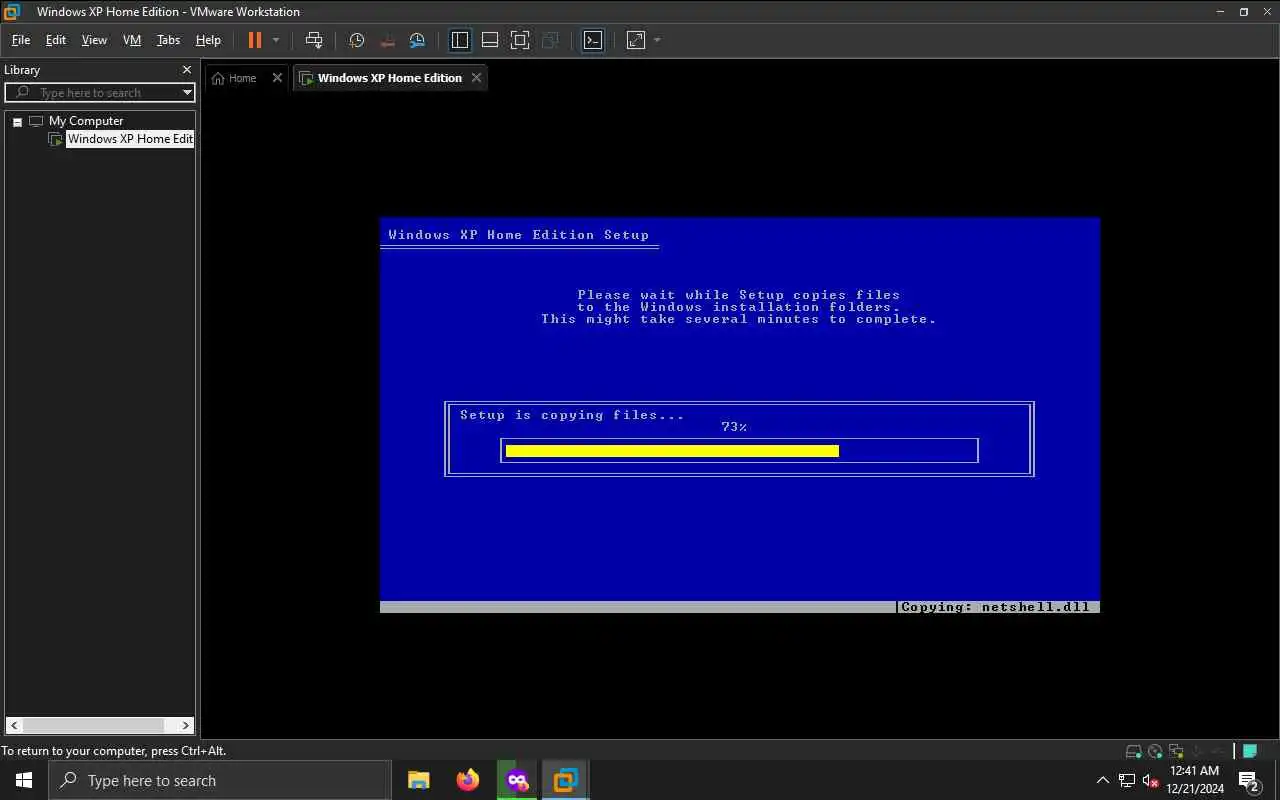Open the VMware message log icon
1280x800 pixels.
click(x=1249, y=751)
